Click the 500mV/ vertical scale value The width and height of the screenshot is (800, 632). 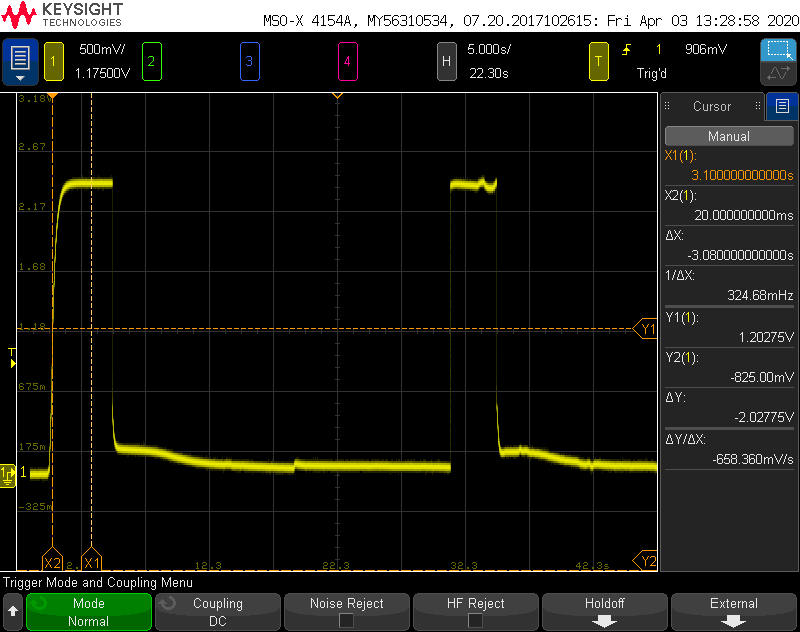[102, 49]
